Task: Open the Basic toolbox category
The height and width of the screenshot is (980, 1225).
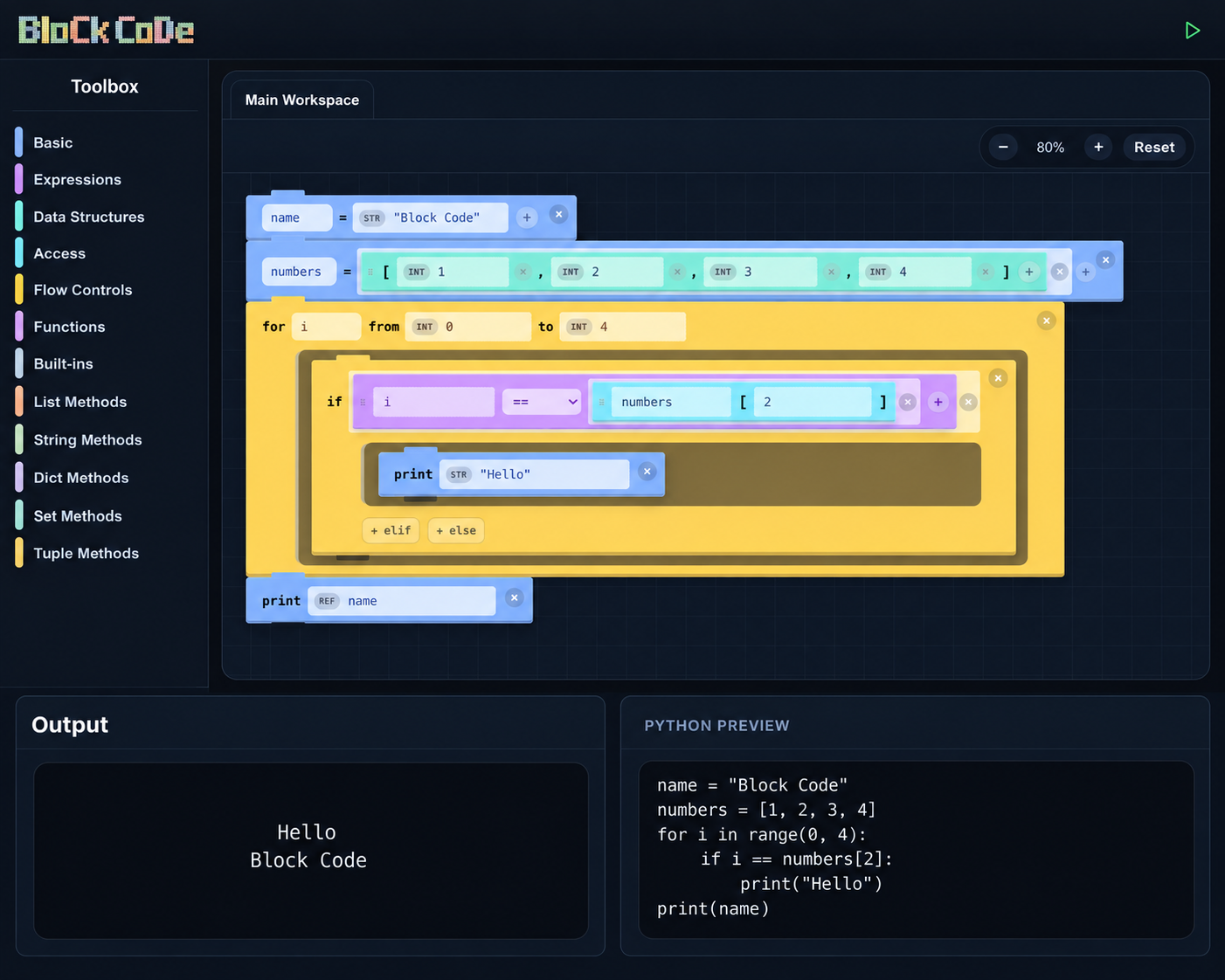Action: click(53, 142)
